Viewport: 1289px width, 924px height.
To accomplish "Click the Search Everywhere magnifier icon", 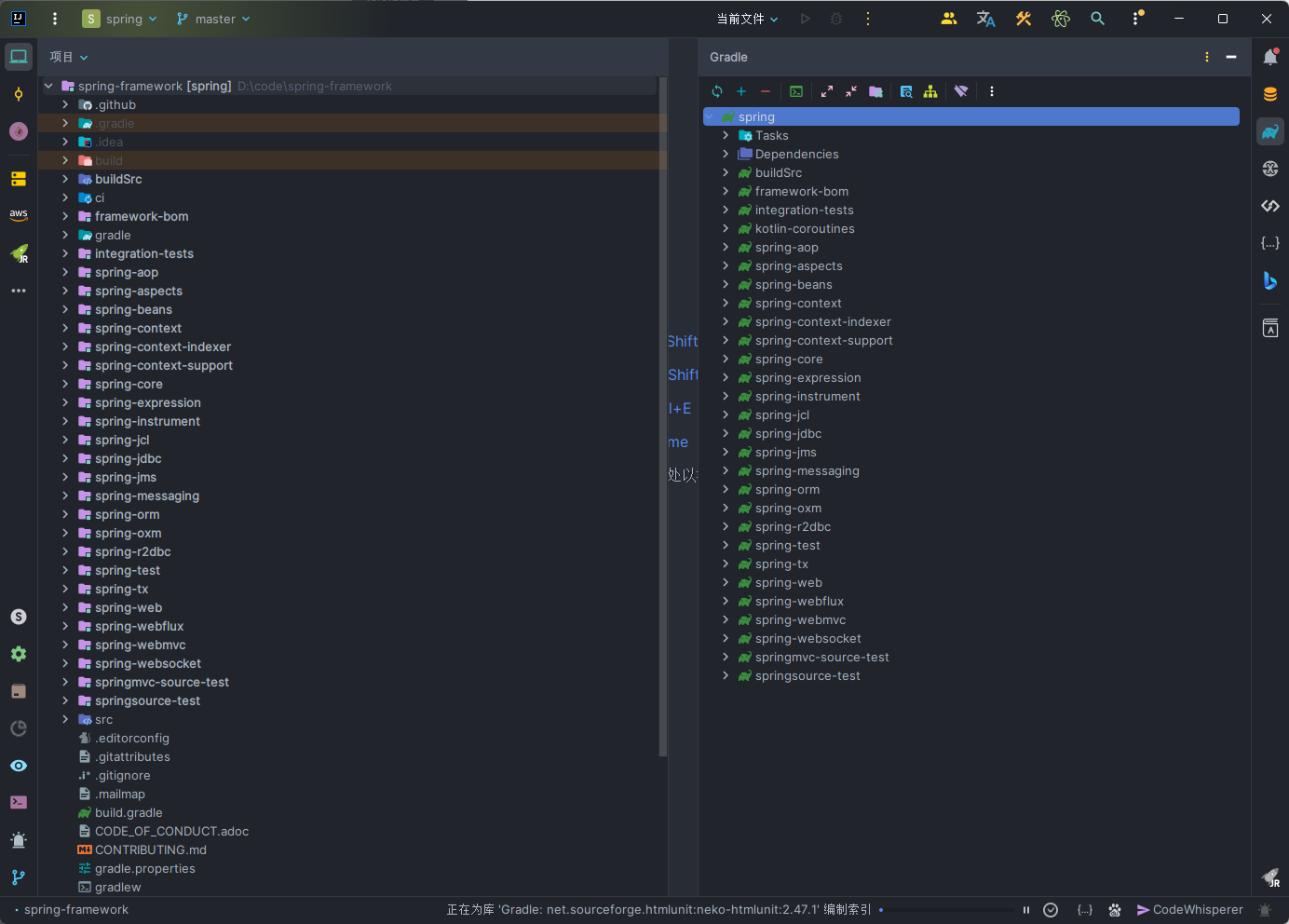I will pyautogui.click(x=1098, y=19).
